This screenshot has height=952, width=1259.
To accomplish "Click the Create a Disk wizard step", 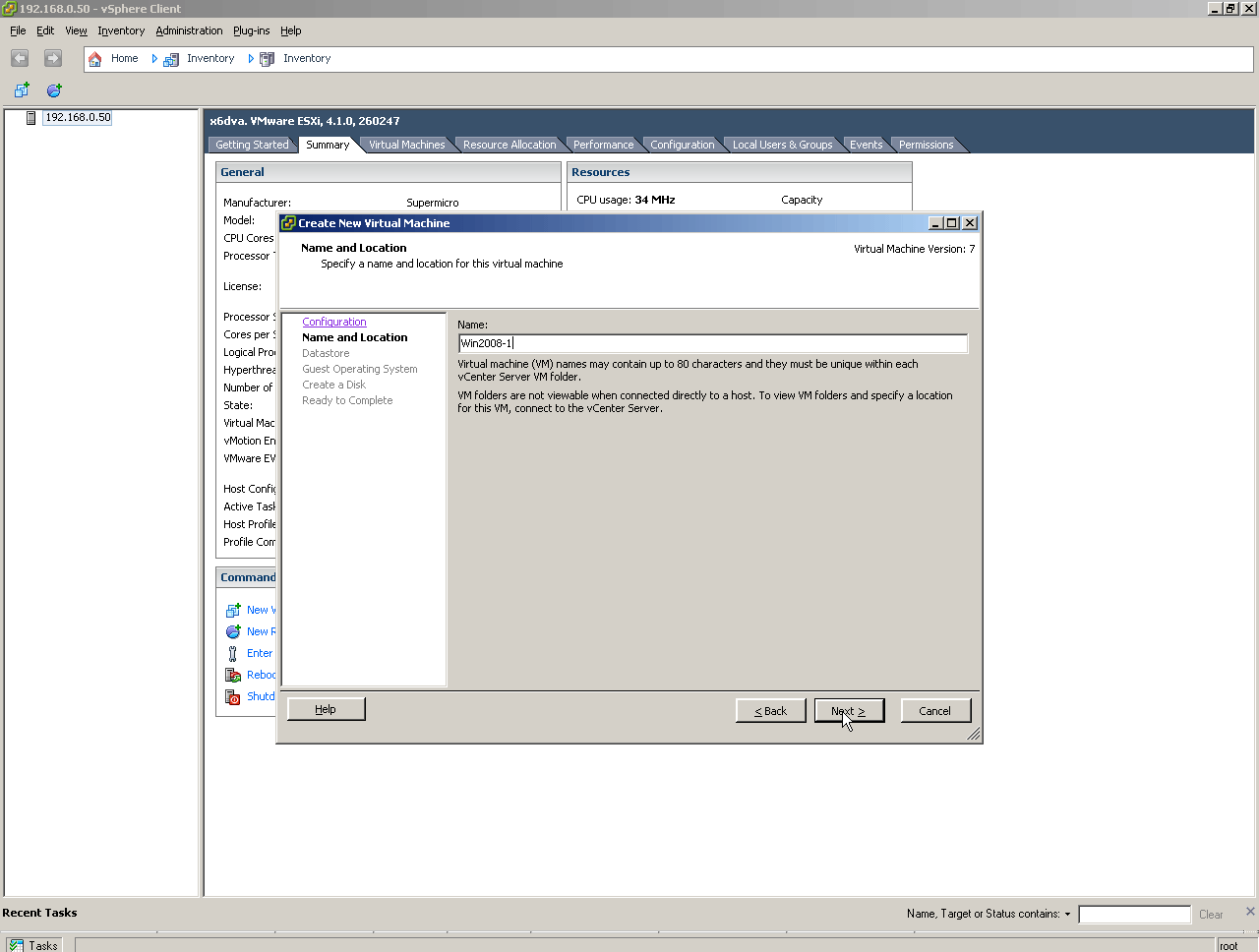I will [333, 386].
